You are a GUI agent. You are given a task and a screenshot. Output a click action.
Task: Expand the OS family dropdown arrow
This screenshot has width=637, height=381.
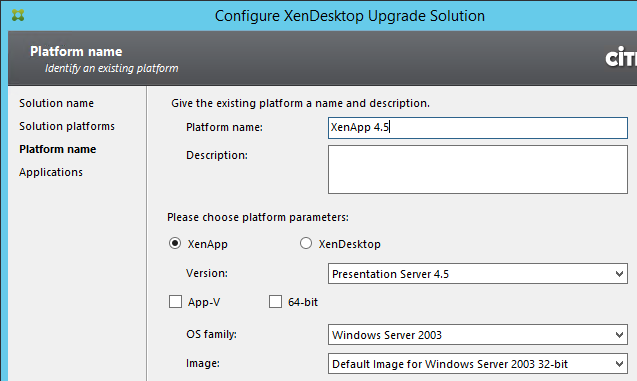click(619, 335)
